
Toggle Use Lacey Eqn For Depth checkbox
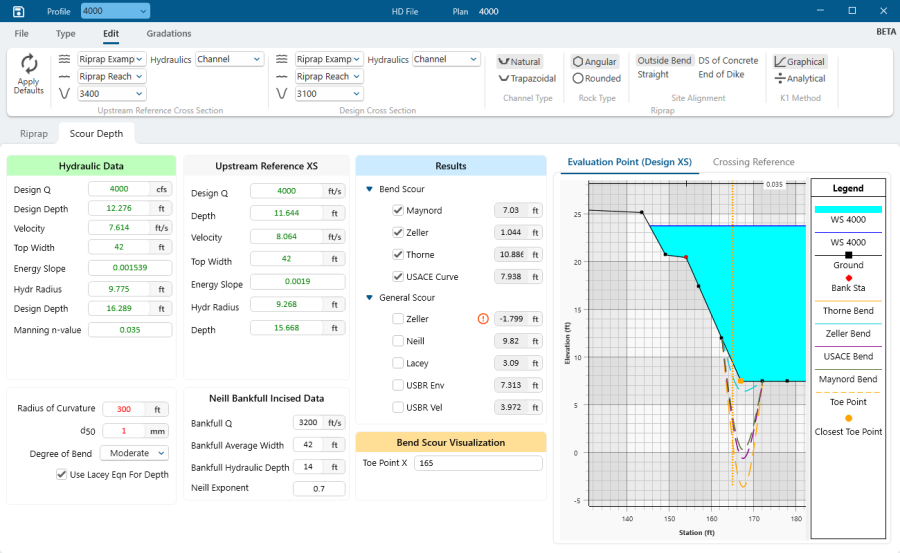pos(61,474)
